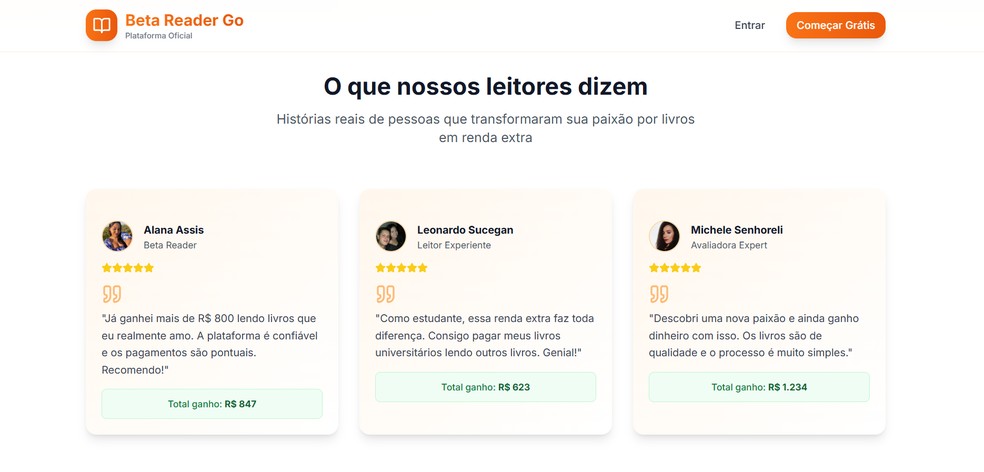Click the star rating in Michele's review
This screenshot has width=984, height=472.
[x=675, y=268]
